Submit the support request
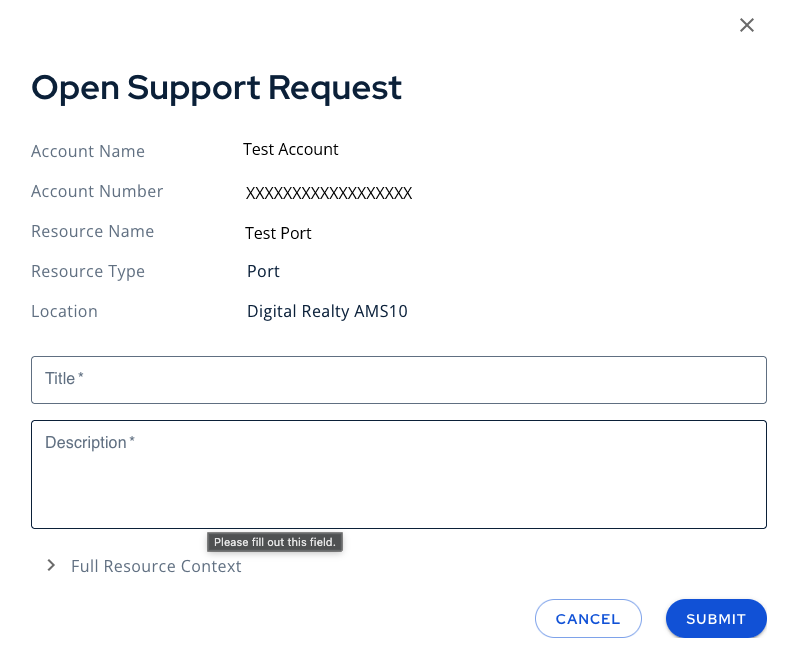This screenshot has width=786, height=646. click(x=716, y=618)
